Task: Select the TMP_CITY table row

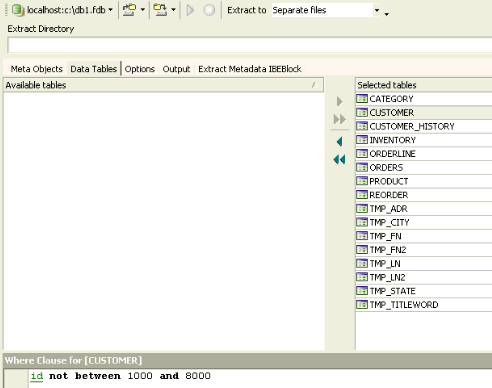Action: (424, 222)
